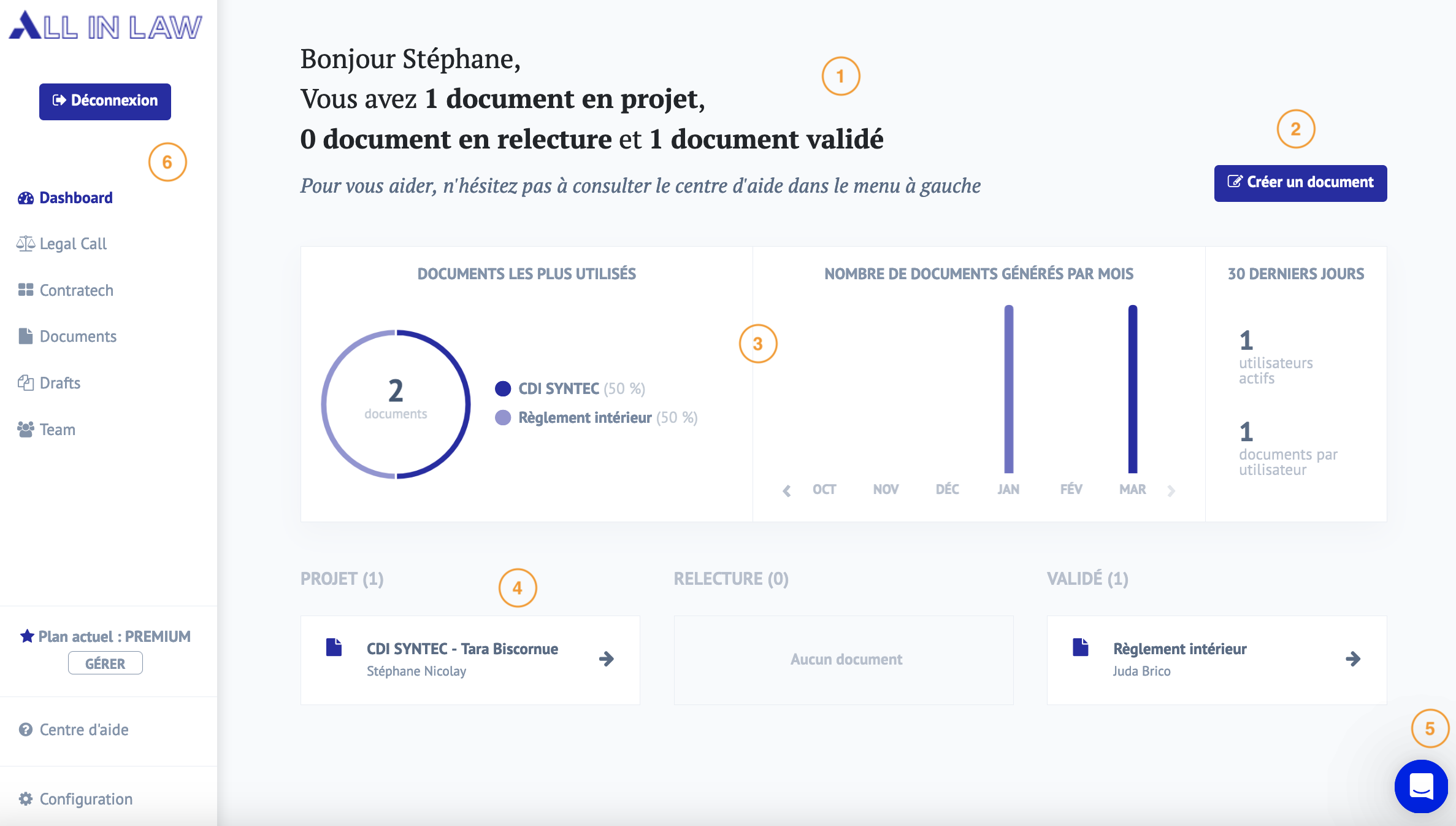Go to previous months in chart
Image resolution: width=1456 pixels, height=826 pixels.
[x=787, y=490]
